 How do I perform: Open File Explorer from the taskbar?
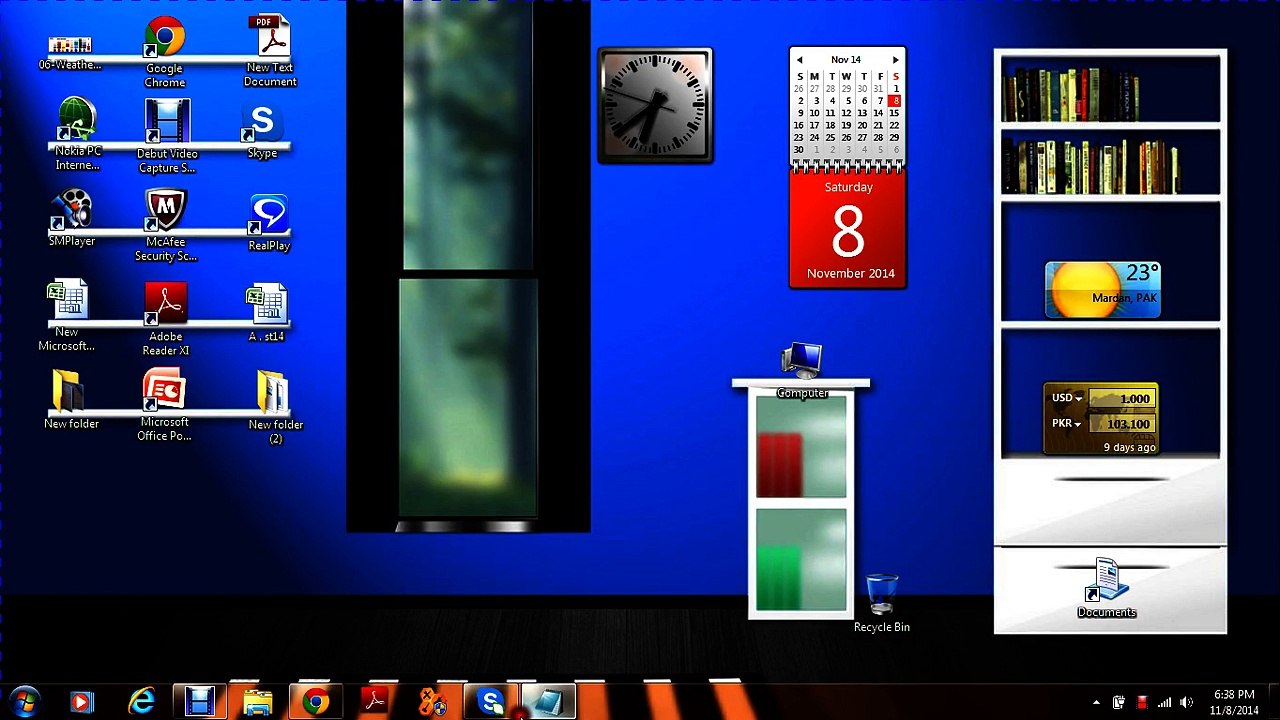click(x=258, y=702)
